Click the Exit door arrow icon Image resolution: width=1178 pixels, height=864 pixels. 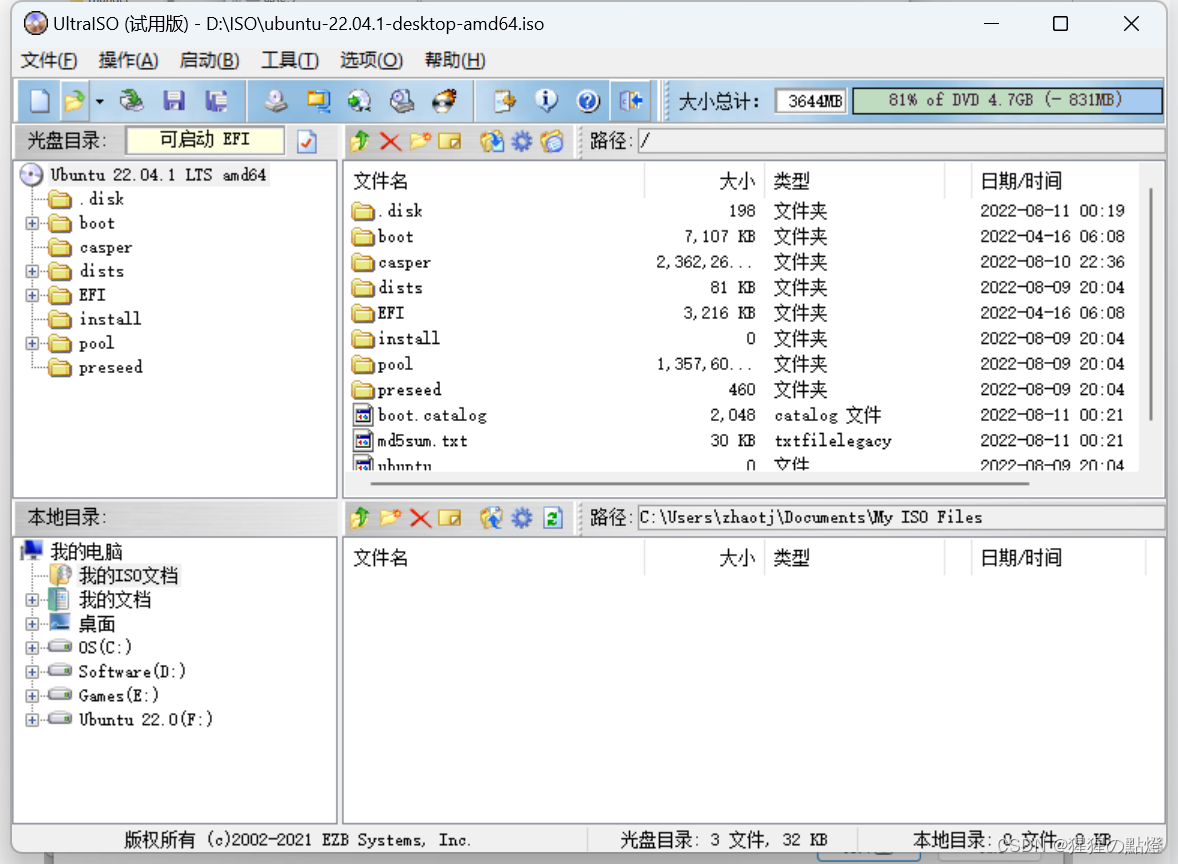tap(630, 101)
